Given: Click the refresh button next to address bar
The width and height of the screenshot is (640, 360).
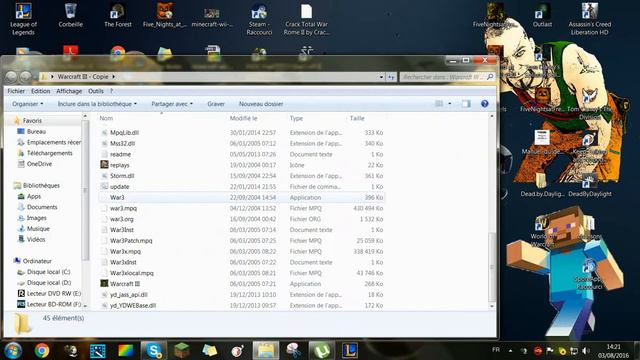Looking at the screenshot, I should click(391, 77).
